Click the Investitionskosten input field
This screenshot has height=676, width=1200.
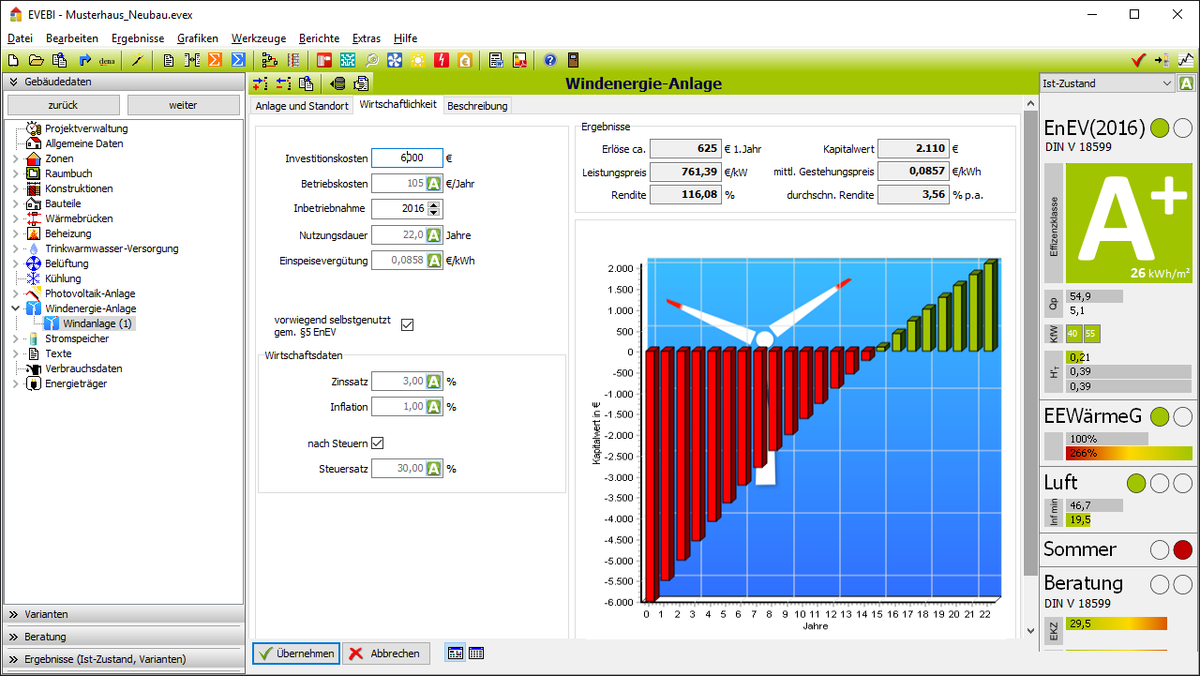click(407, 158)
